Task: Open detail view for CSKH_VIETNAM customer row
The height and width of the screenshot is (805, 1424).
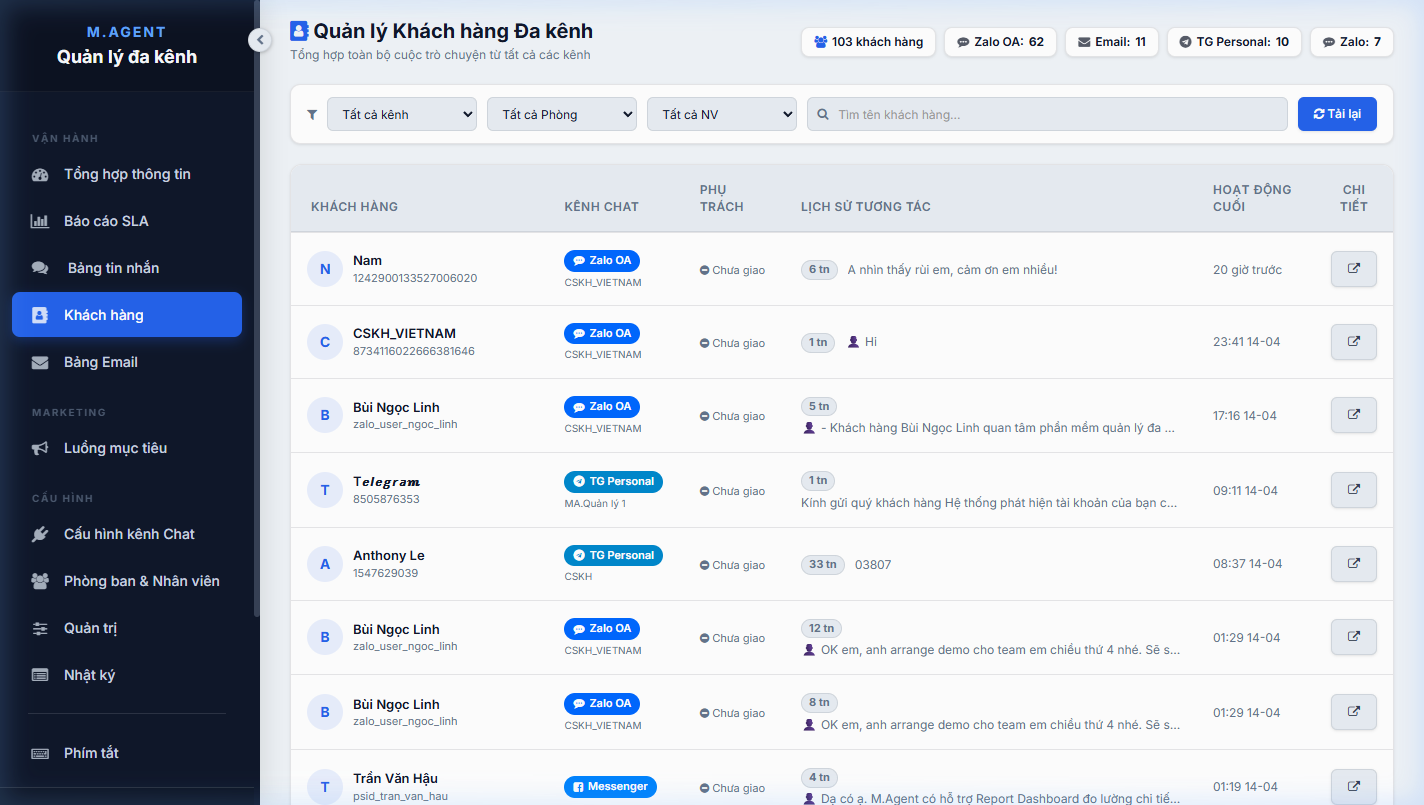Action: coord(1353,342)
